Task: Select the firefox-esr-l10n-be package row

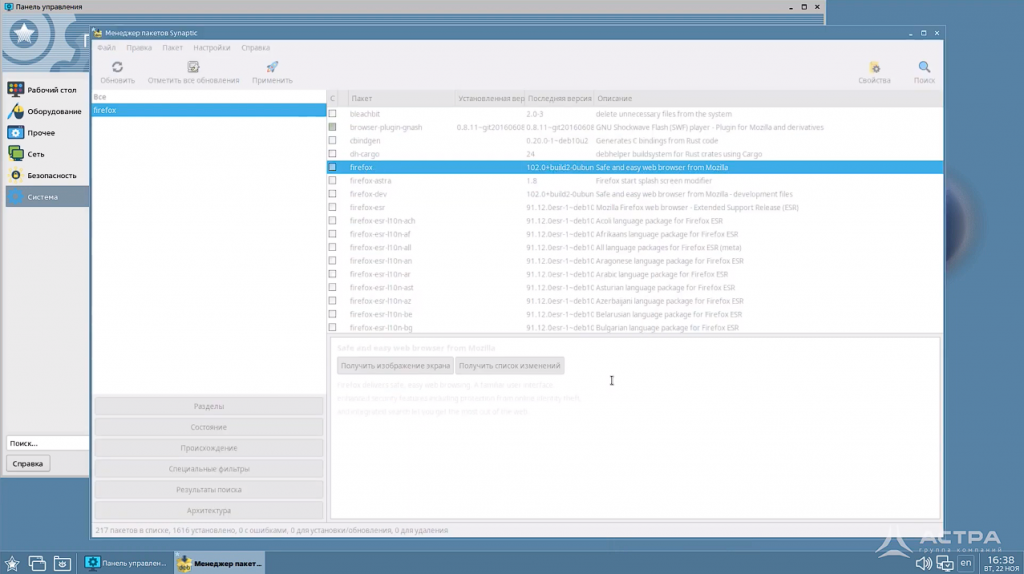Action: click(635, 314)
